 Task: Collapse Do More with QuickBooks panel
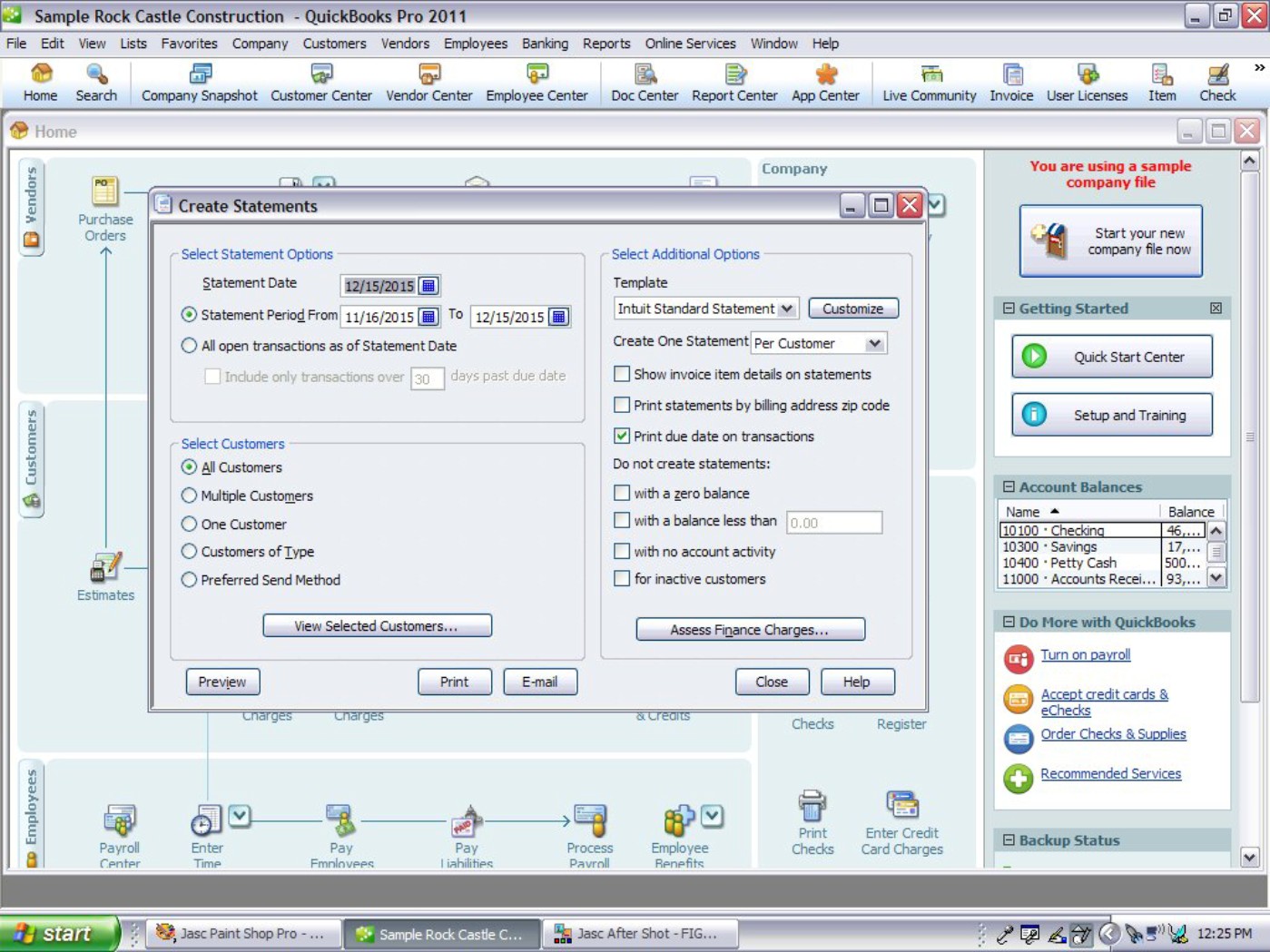tap(1009, 623)
